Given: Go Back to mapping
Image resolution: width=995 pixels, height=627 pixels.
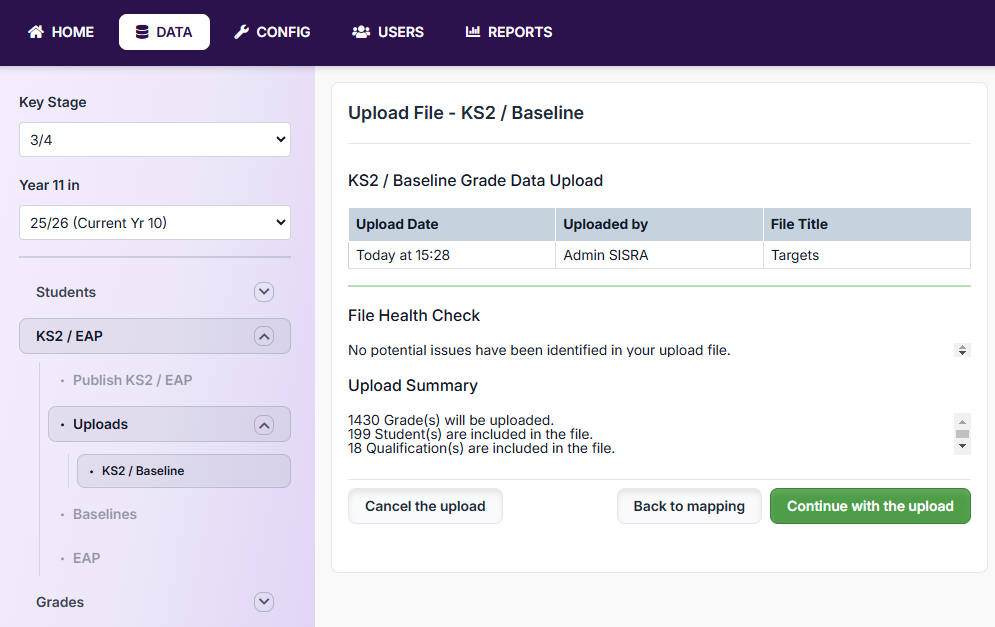Looking at the screenshot, I should (x=689, y=506).
